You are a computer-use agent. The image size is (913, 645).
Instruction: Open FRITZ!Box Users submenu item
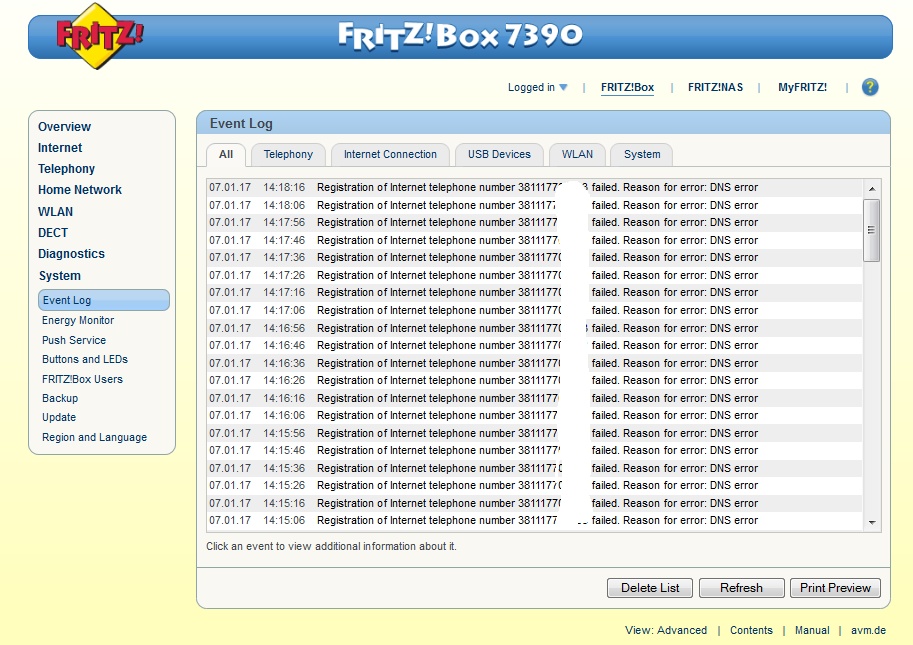pyautogui.click(x=82, y=379)
